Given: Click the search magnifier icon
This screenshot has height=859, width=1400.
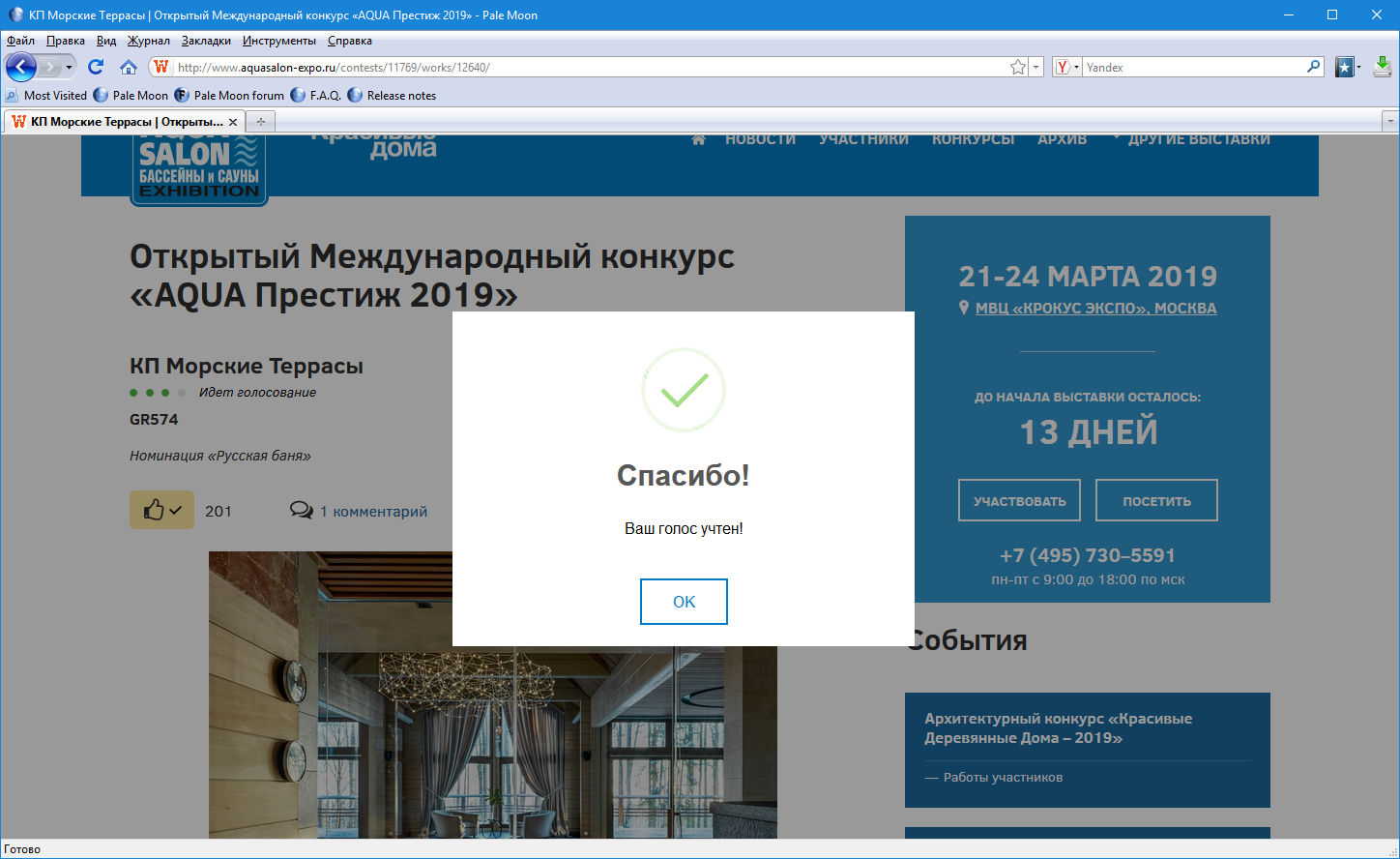Looking at the screenshot, I should (1314, 67).
